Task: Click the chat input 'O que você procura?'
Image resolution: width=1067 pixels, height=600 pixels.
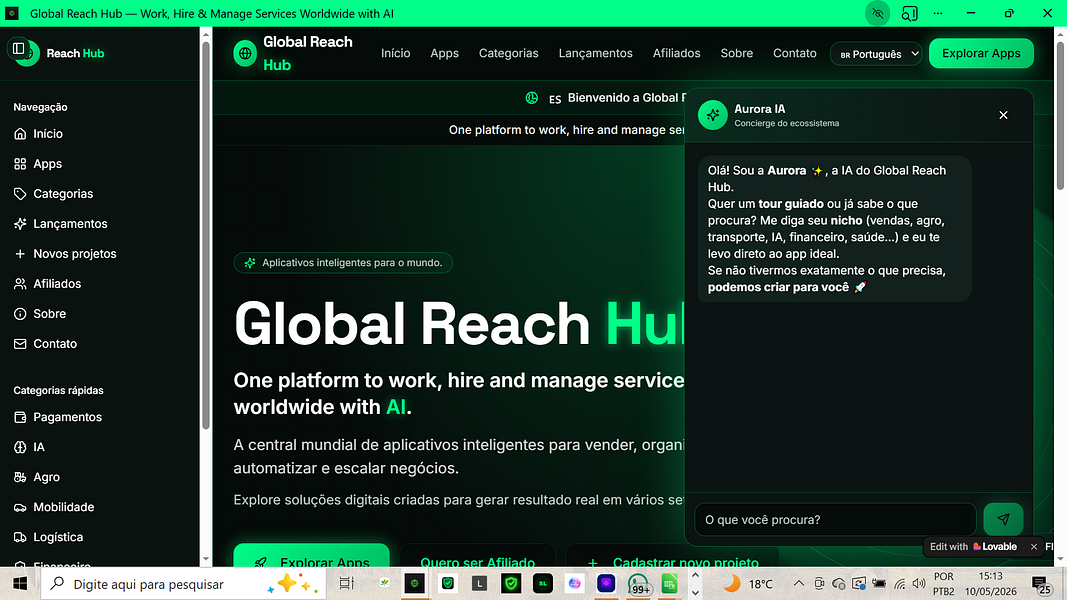Action: click(835, 520)
